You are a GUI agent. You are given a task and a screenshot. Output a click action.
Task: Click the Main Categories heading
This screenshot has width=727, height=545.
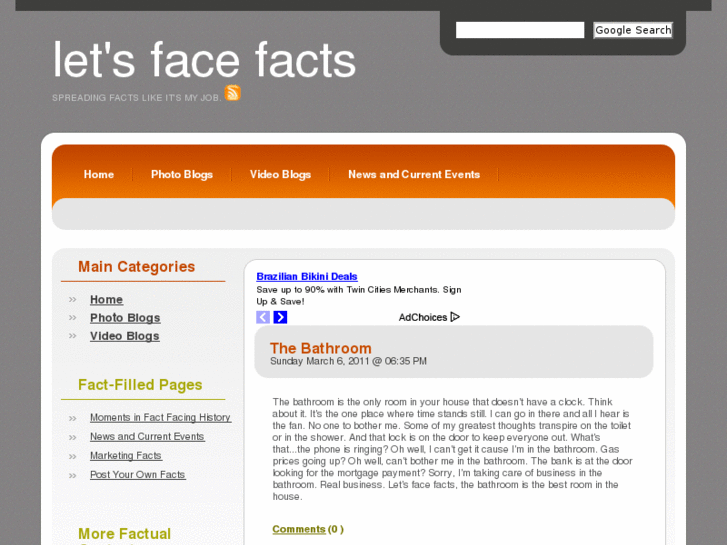[136, 267]
